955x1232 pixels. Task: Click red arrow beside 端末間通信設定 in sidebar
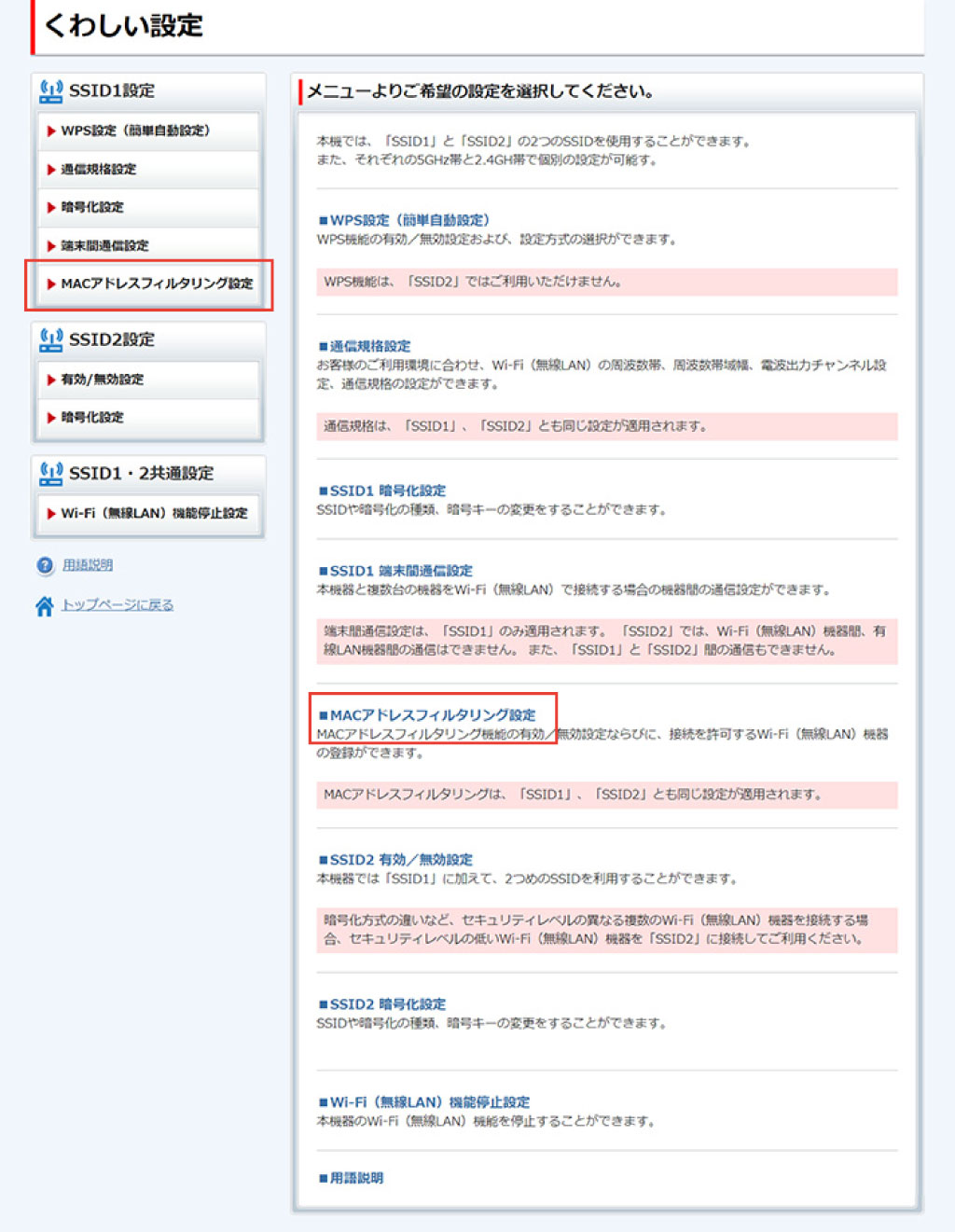(51, 246)
